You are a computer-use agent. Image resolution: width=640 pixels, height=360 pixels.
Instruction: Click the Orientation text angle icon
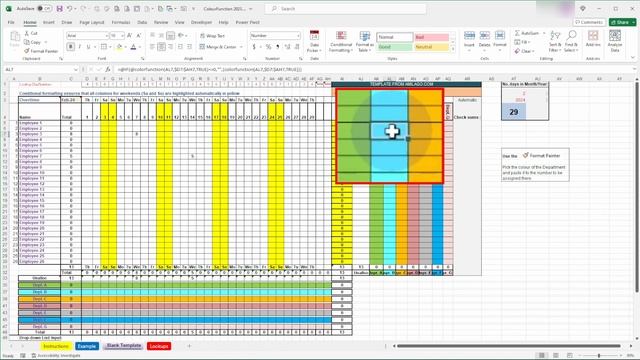coord(181,36)
